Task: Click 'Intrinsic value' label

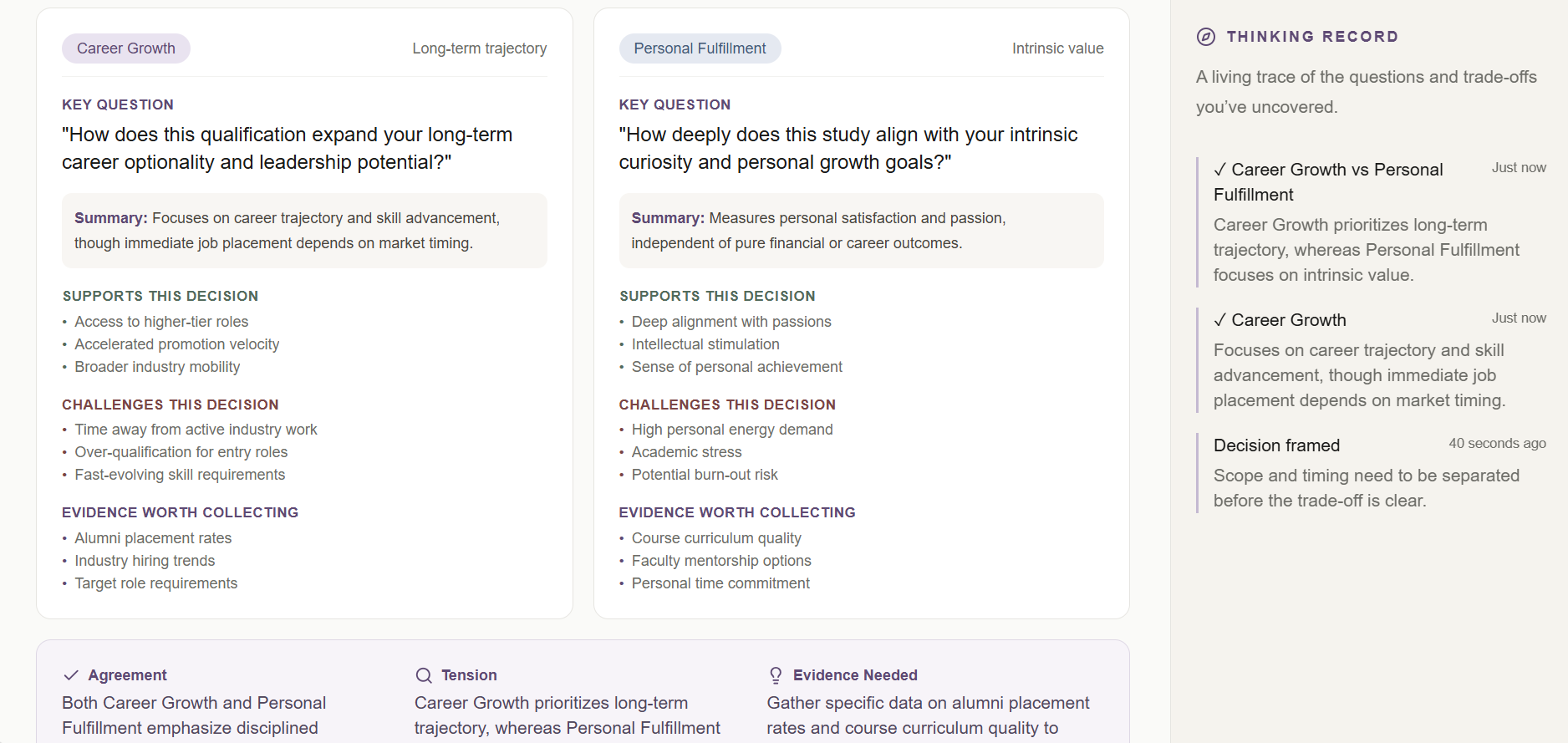Action: (1057, 48)
